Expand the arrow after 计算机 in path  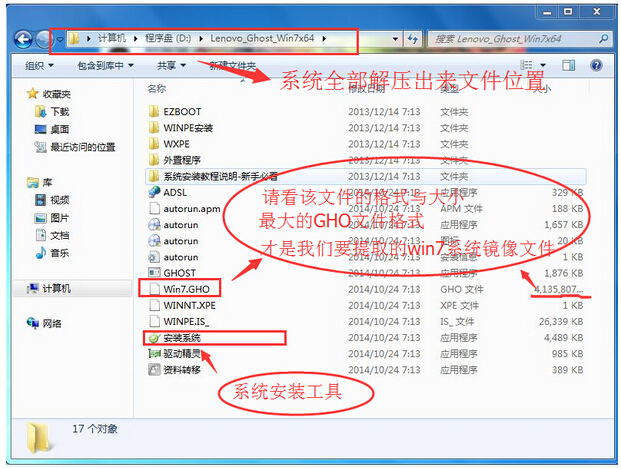tap(136, 39)
